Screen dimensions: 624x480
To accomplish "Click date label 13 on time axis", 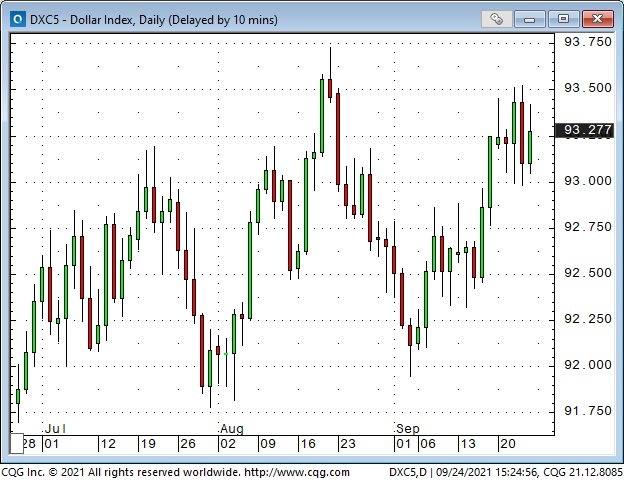I will [x=468, y=444].
